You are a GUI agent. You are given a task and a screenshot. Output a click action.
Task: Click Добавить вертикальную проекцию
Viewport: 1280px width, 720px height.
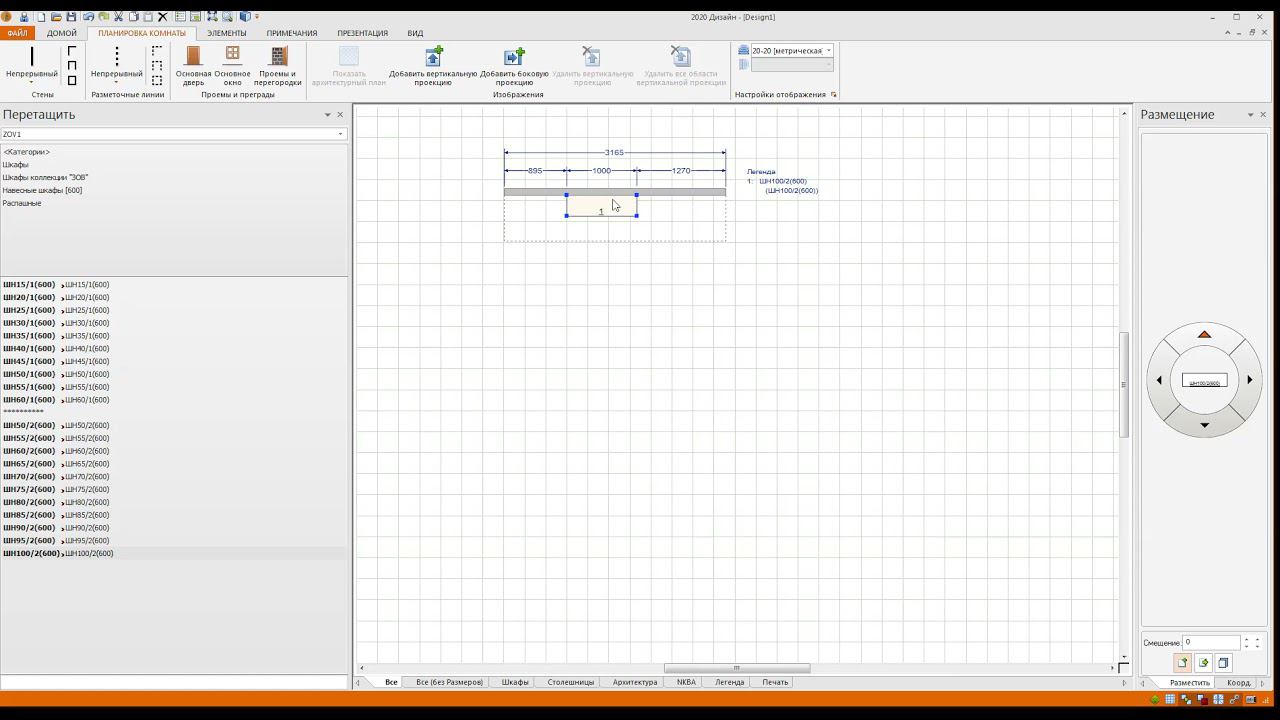pos(433,65)
